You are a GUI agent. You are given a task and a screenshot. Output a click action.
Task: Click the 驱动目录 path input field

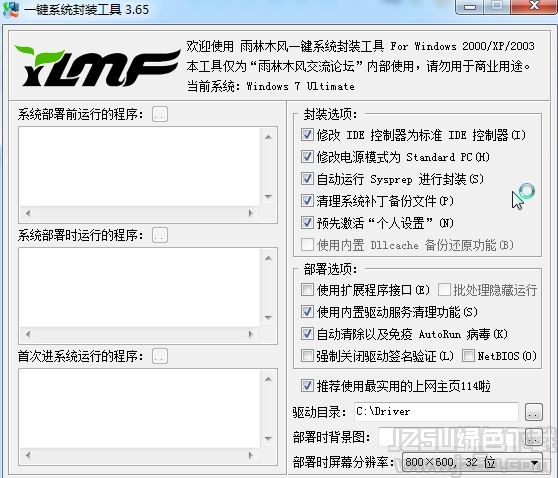[x=436, y=412]
